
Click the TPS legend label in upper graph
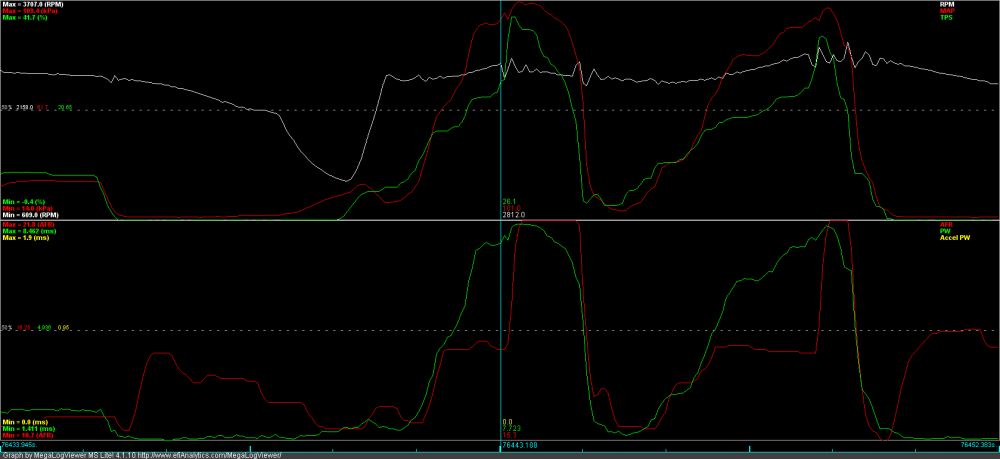(x=947, y=17)
